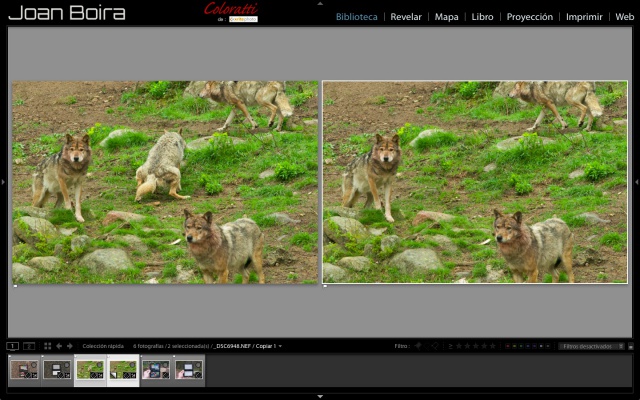
Task: Go to the Mapa module
Action: tap(446, 17)
